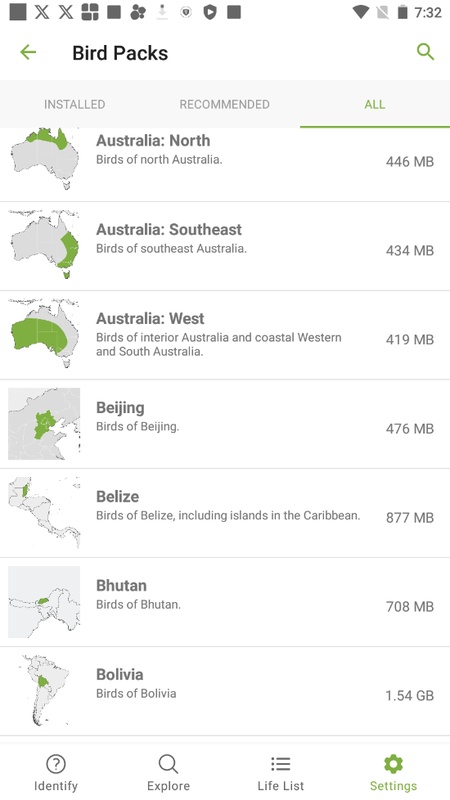Open search with the magnifier icon
This screenshot has height=800, width=450.
[x=425, y=52]
